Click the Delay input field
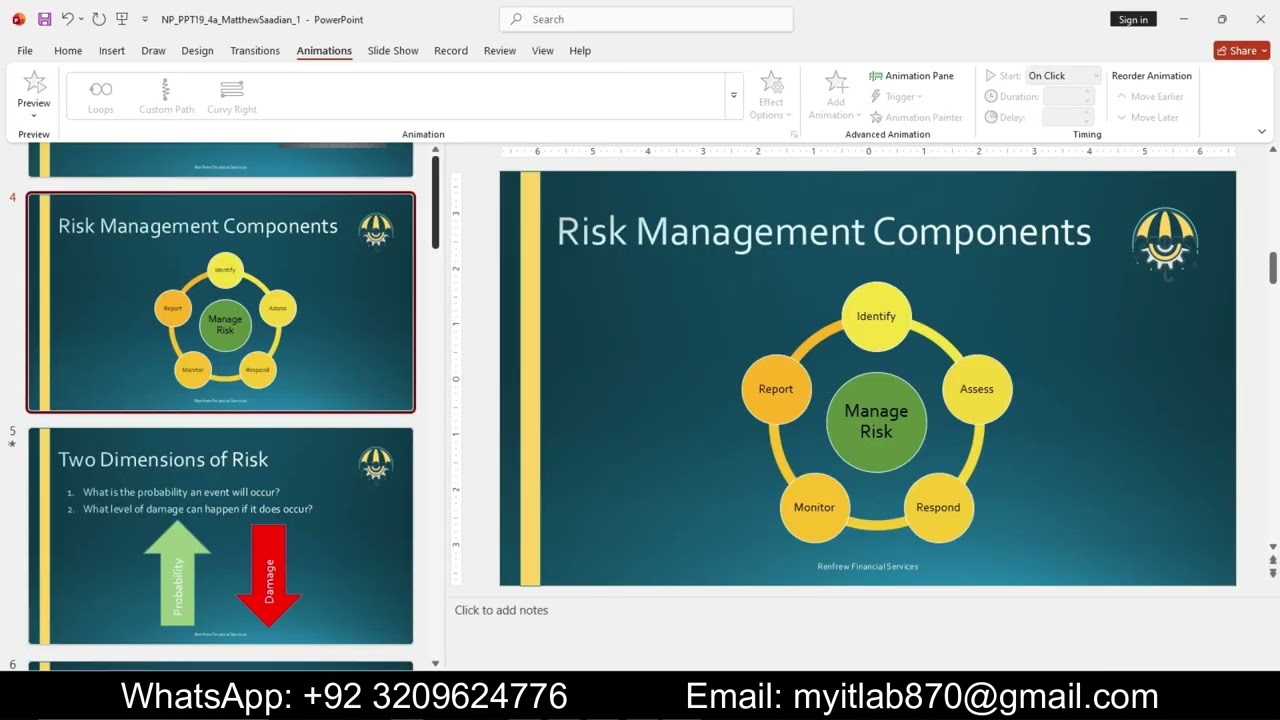The image size is (1280, 720). (x=1070, y=117)
